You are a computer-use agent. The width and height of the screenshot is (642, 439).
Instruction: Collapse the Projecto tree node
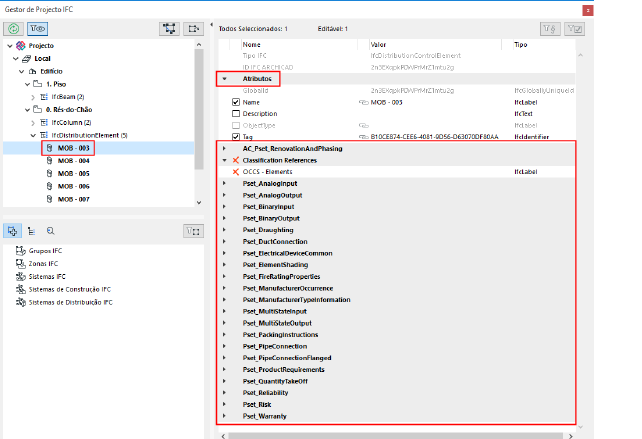coord(10,46)
